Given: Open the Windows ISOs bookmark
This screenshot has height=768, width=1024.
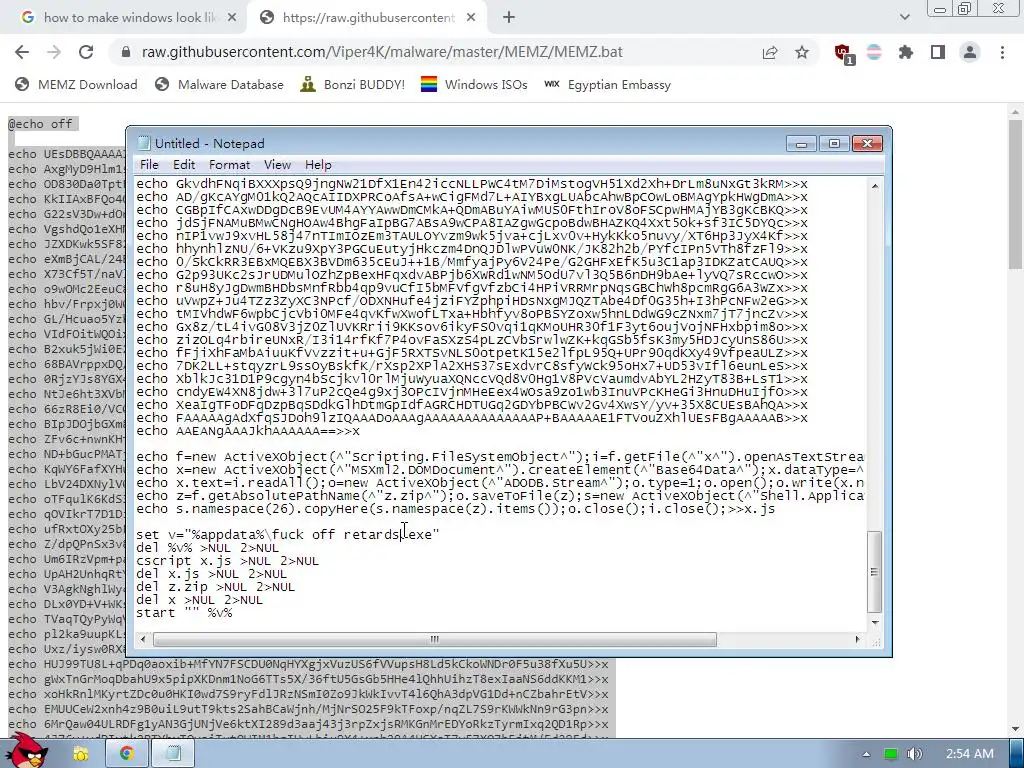Looking at the screenshot, I should (474, 85).
